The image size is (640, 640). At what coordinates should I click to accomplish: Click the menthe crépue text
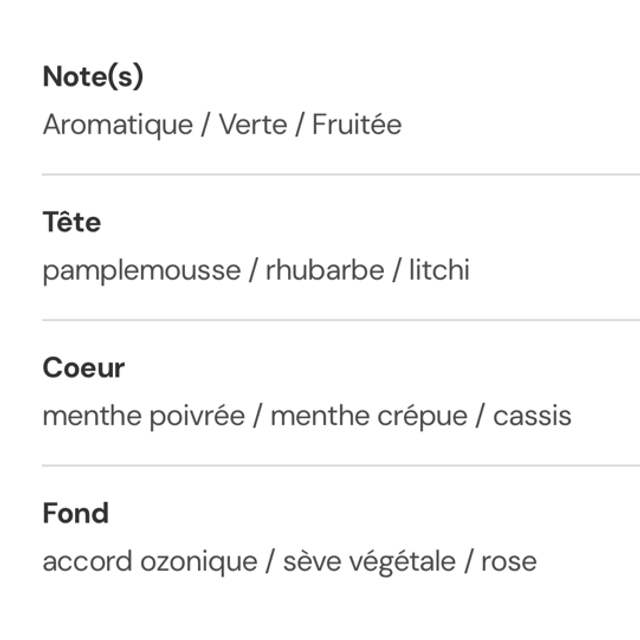[x=368, y=416]
